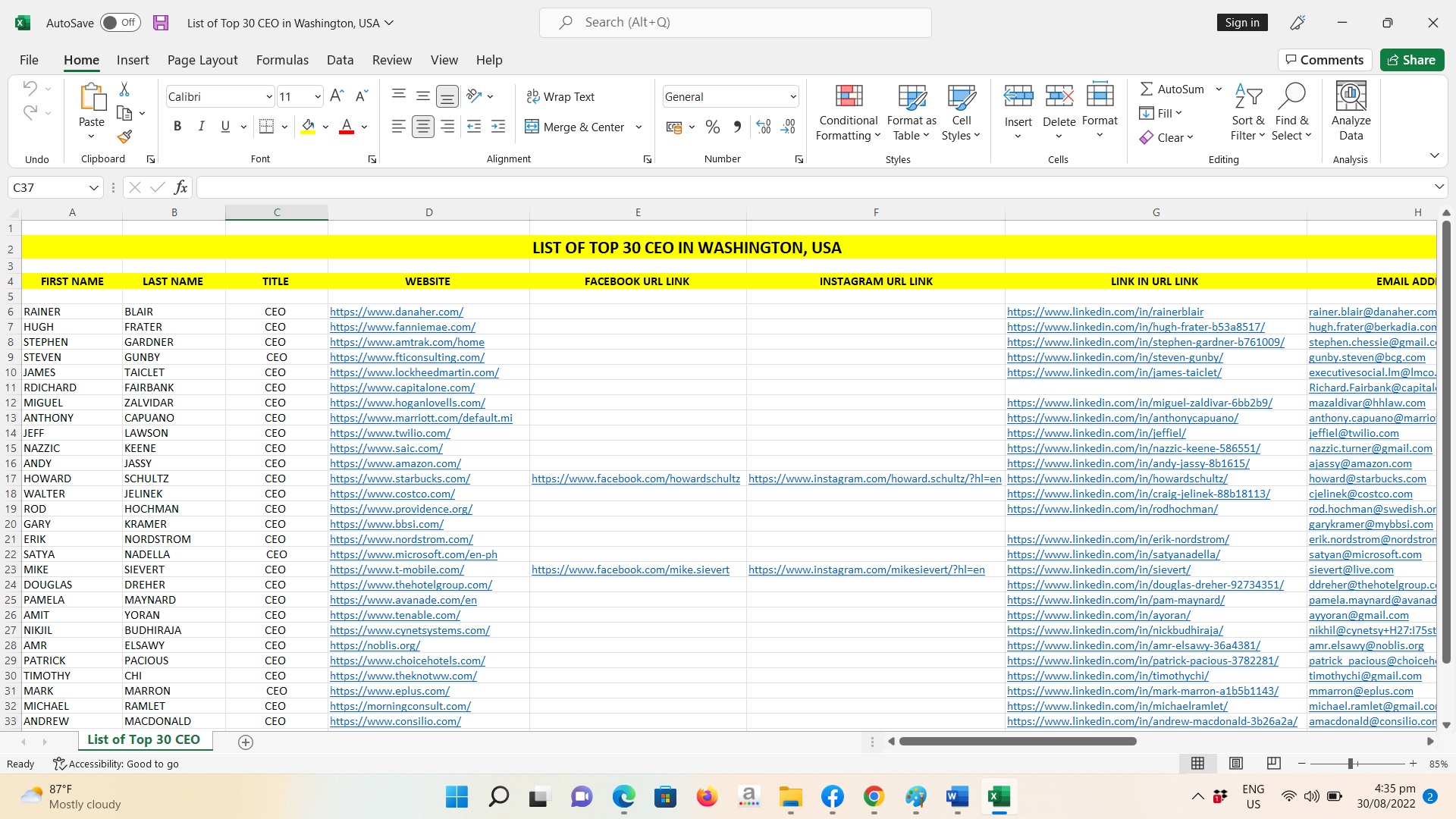Viewport: 1456px width, 819px height.
Task: Expand the font name Calibri dropdown
Action: pyautogui.click(x=268, y=96)
